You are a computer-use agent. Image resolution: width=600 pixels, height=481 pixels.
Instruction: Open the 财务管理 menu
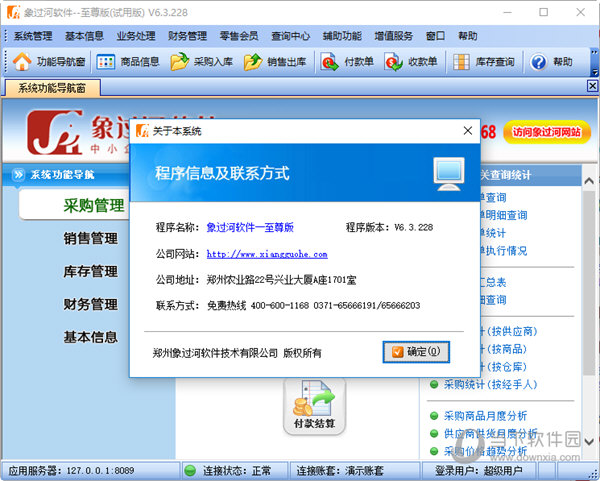[x=187, y=36]
